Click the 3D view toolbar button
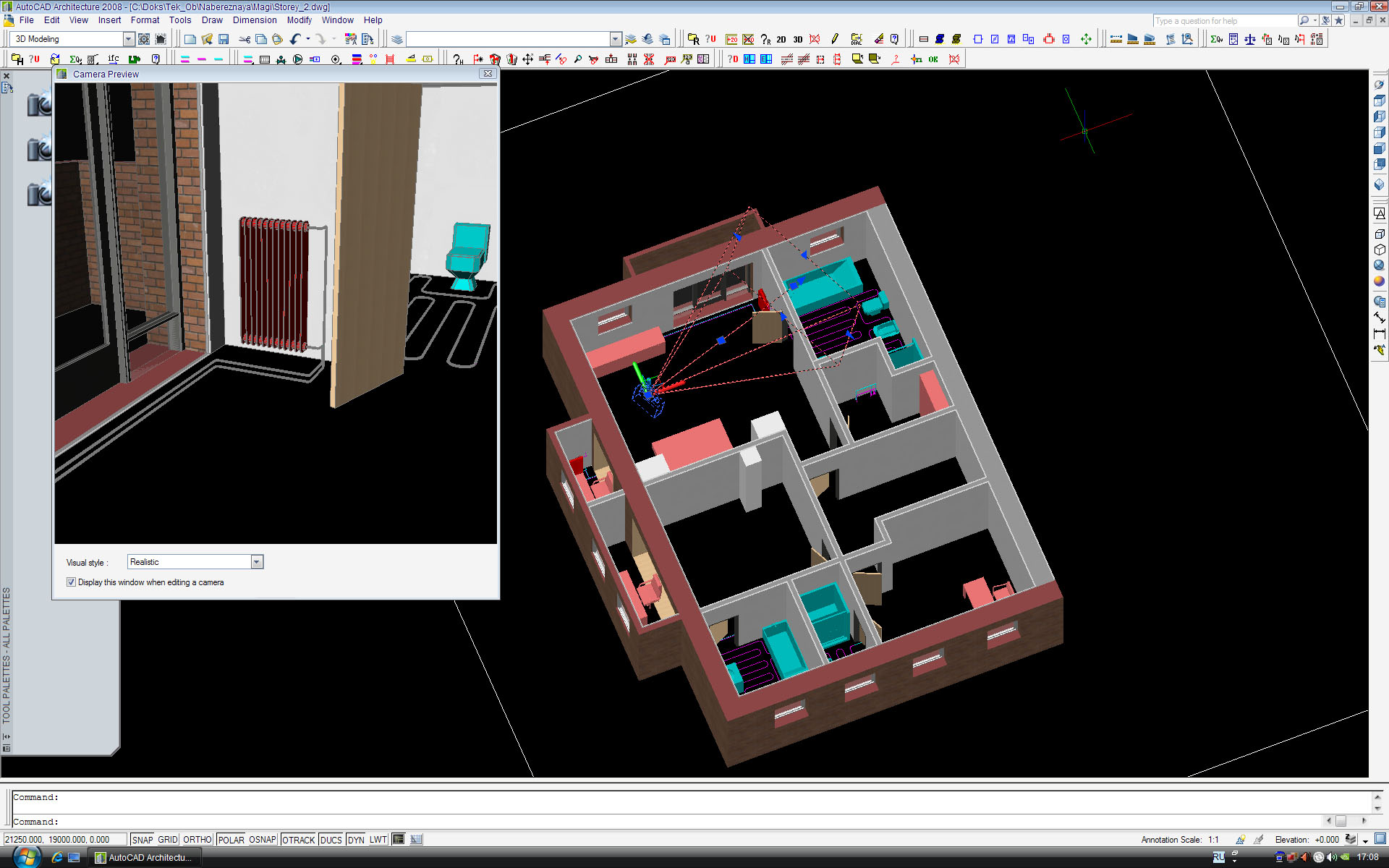Image resolution: width=1389 pixels, height=868 pixels. pyautogui.click(x=797, y=39)
